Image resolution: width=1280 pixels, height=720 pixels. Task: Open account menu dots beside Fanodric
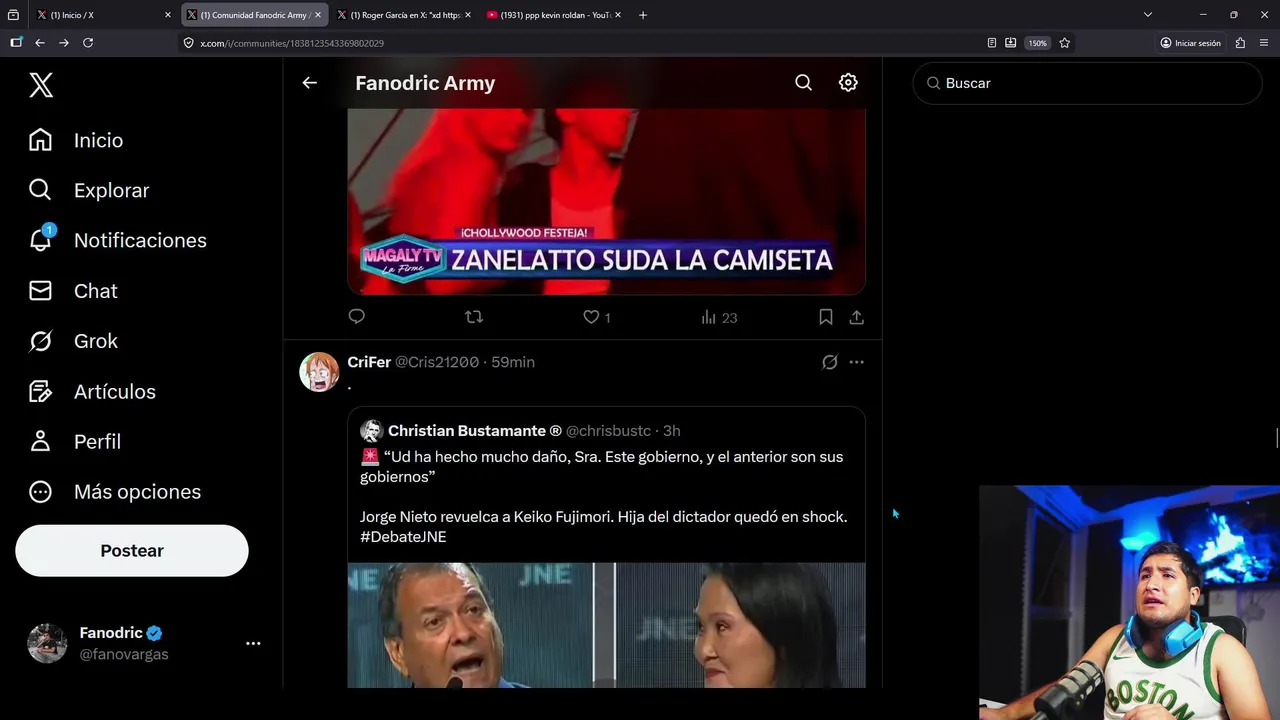pyautogui.click(x=253, y=644)
